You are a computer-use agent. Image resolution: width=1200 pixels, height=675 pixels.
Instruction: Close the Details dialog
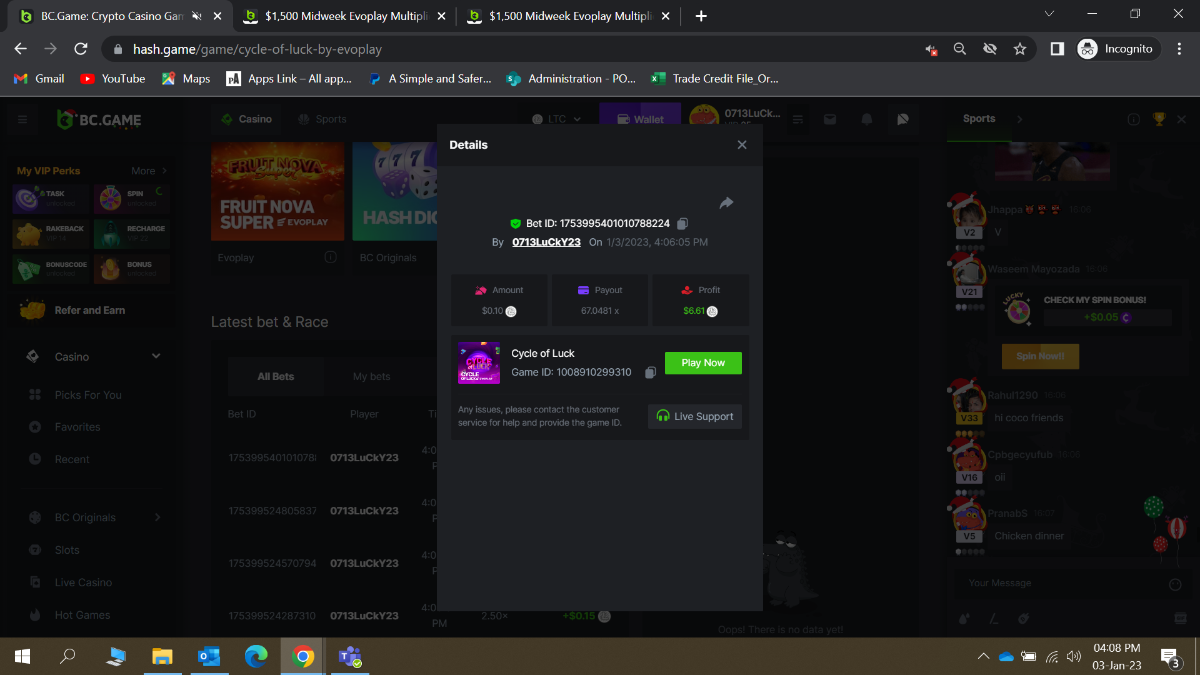click(x=742, y=145)
